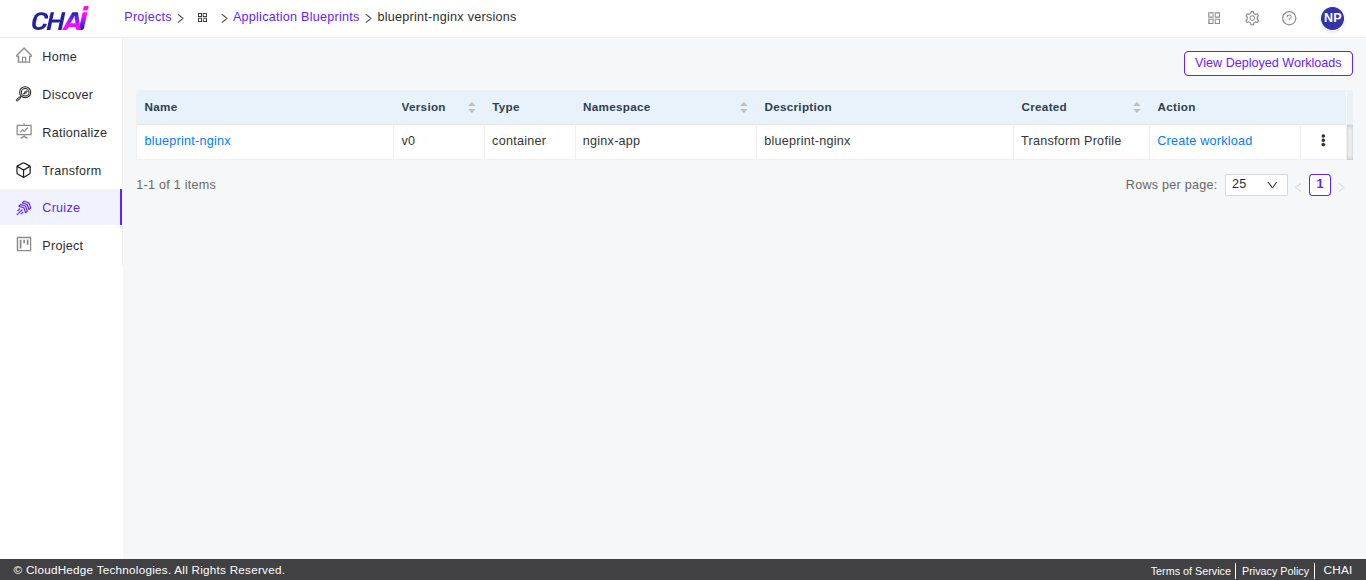Click the table's vertical scrollbar
The image size is (1366, 580).
[1349, 142]
